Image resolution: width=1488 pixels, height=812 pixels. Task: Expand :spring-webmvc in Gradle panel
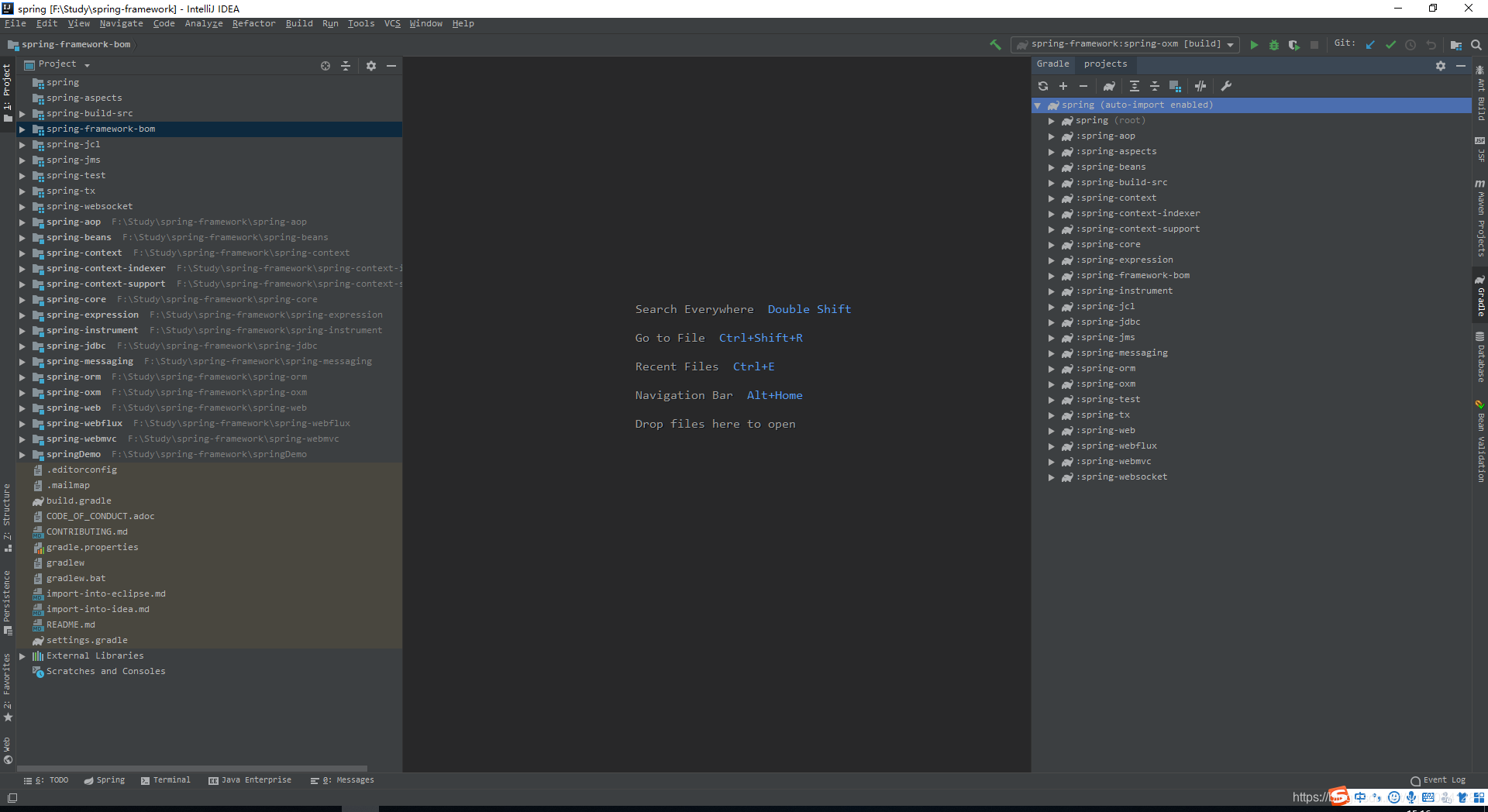click(1052, 462)
